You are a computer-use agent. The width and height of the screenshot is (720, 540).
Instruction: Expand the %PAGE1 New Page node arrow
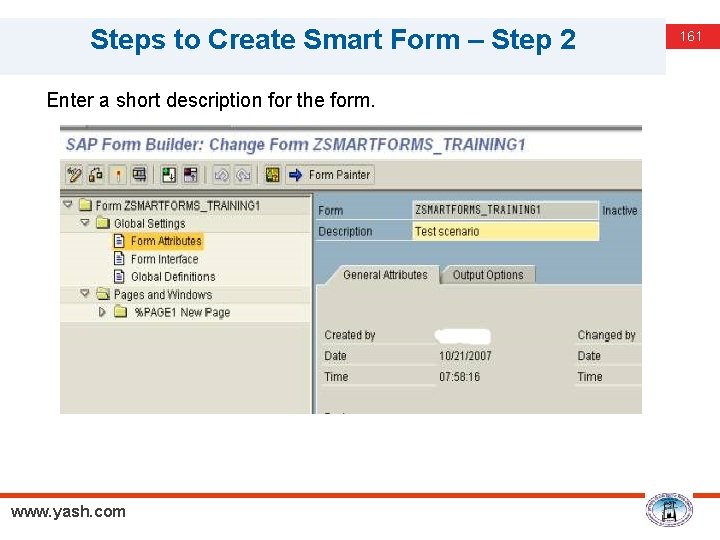[102, 312]
